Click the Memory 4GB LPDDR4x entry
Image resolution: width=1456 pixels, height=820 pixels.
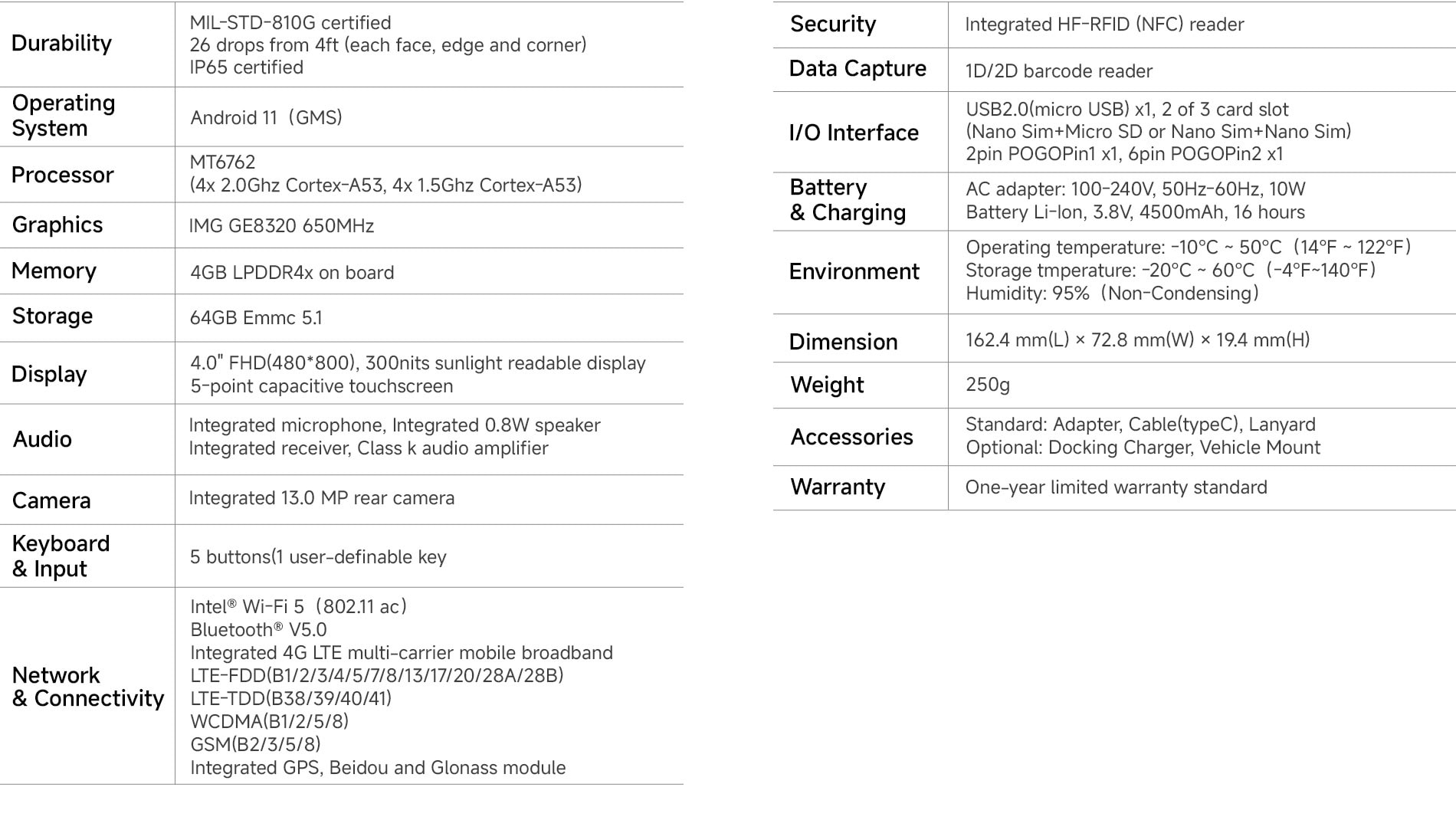[292, 273]
